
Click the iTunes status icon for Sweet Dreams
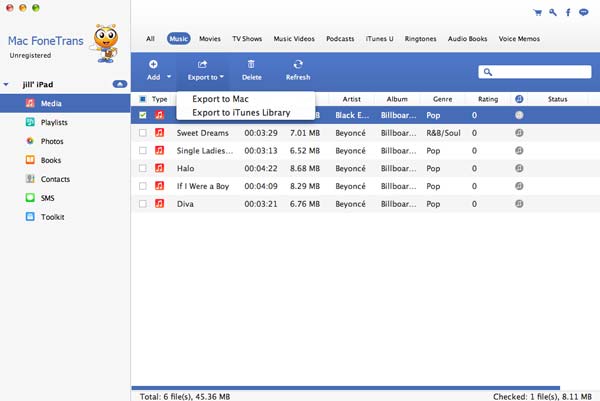pos(519,133)
